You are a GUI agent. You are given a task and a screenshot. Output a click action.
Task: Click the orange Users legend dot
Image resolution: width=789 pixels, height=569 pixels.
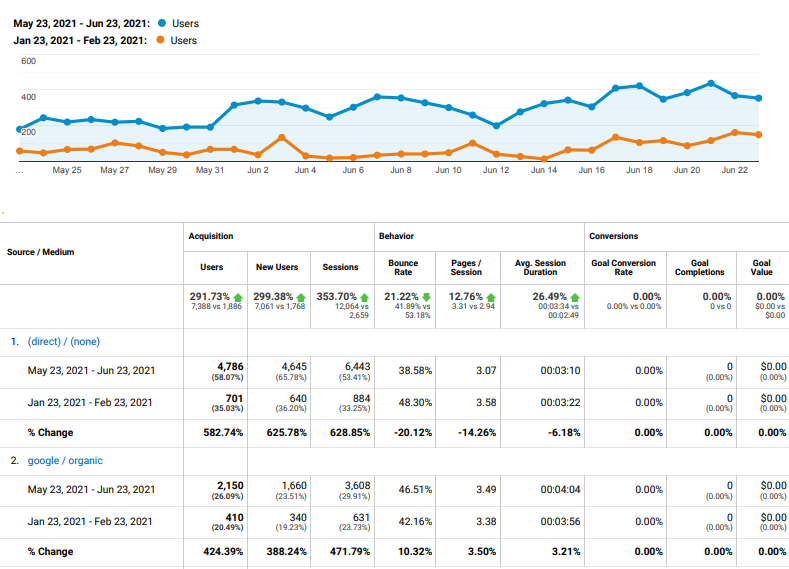coord(161,40)
